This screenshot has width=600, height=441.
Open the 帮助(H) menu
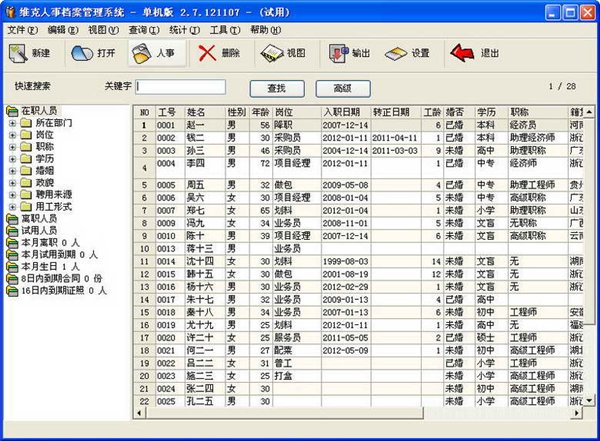[266, 30]
